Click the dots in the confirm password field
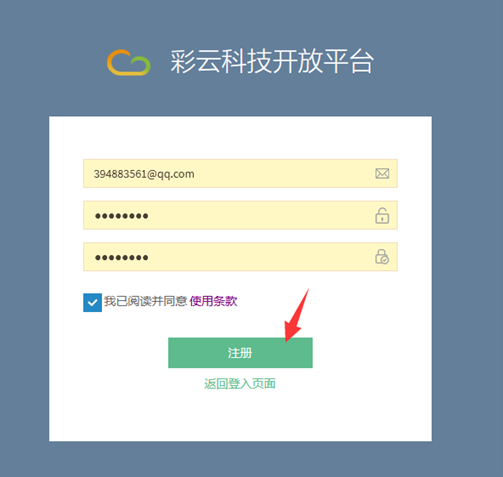 tap(122, 257)
